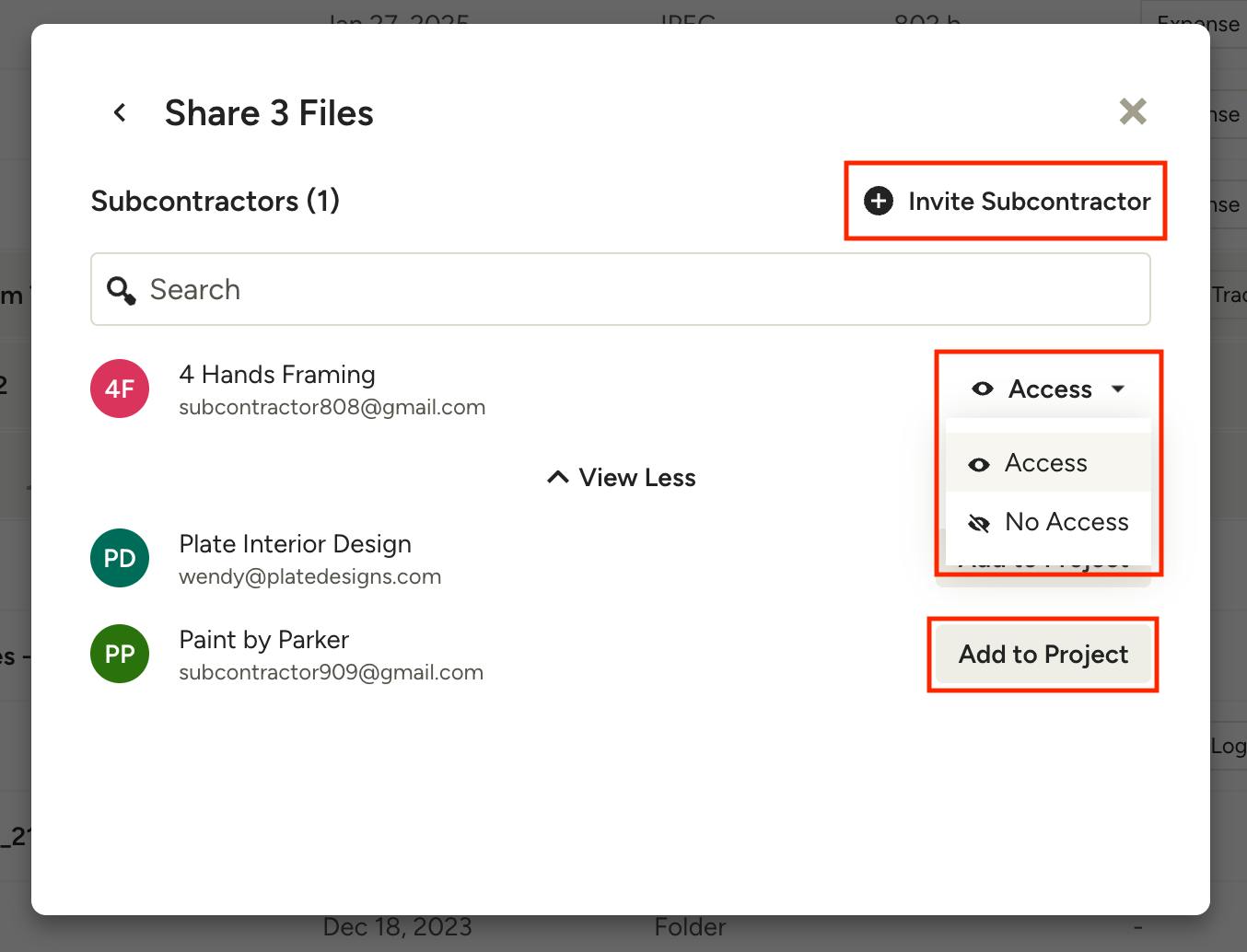Image resolution: width=1247 pixels, height=952 pixels.
Task: Choose Access option in the dropdown menu
Action: tap(1046, 463)
